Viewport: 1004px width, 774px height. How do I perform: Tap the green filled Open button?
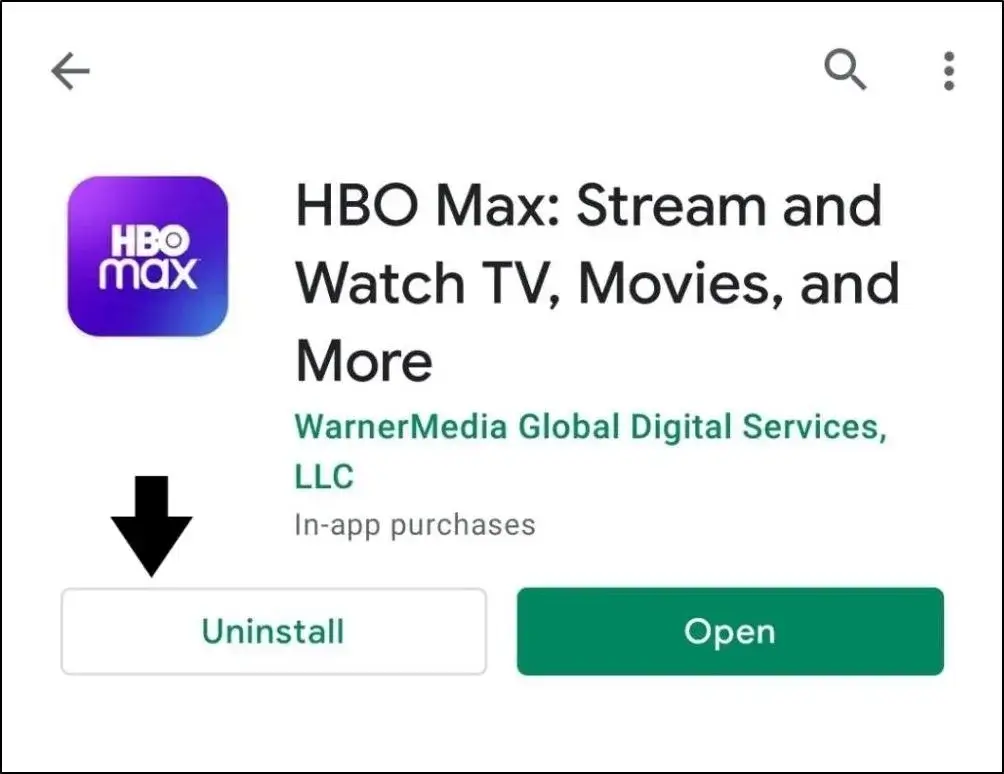point(731,631)
